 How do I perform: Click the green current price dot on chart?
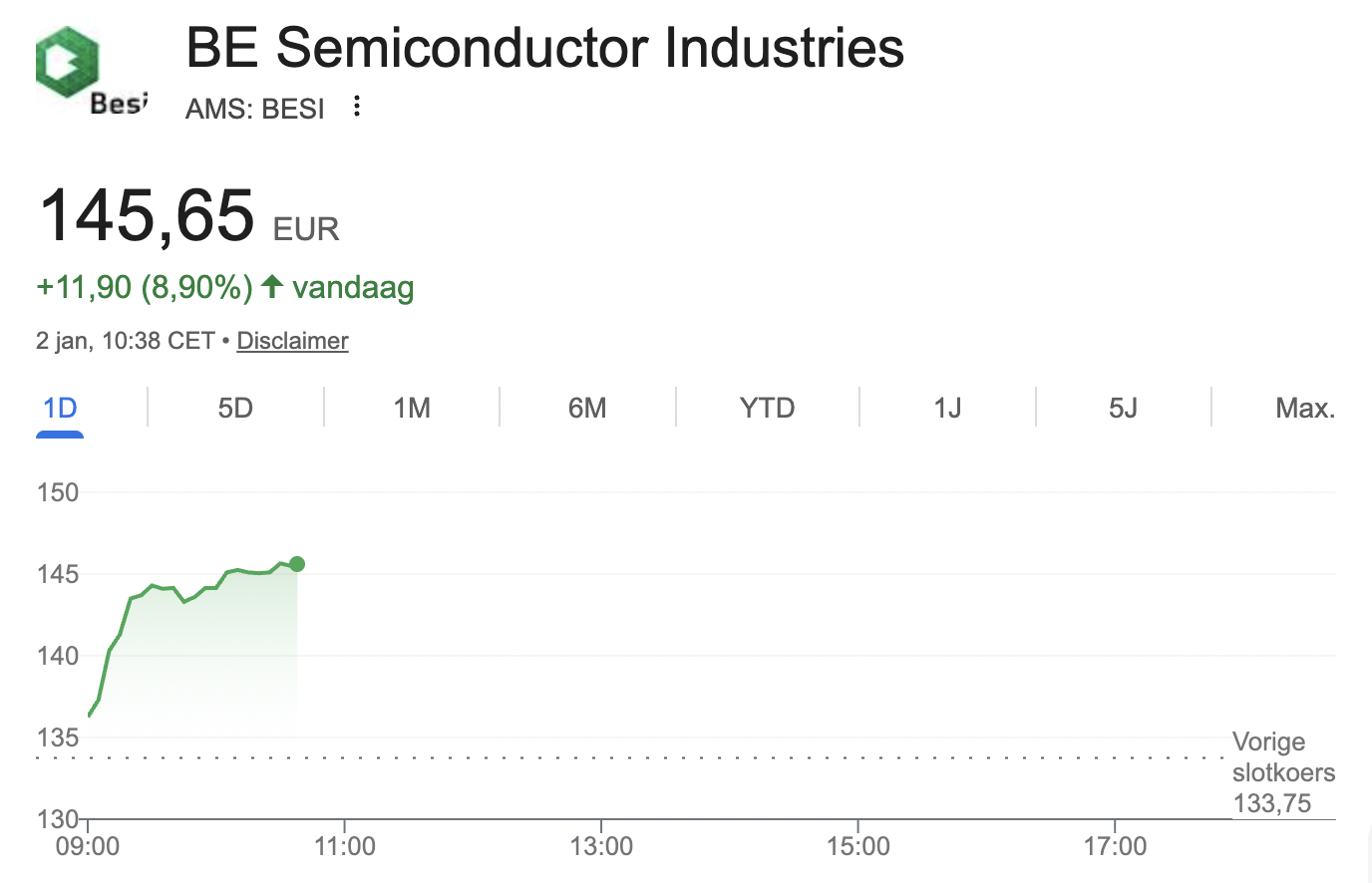tap(297, 564)
